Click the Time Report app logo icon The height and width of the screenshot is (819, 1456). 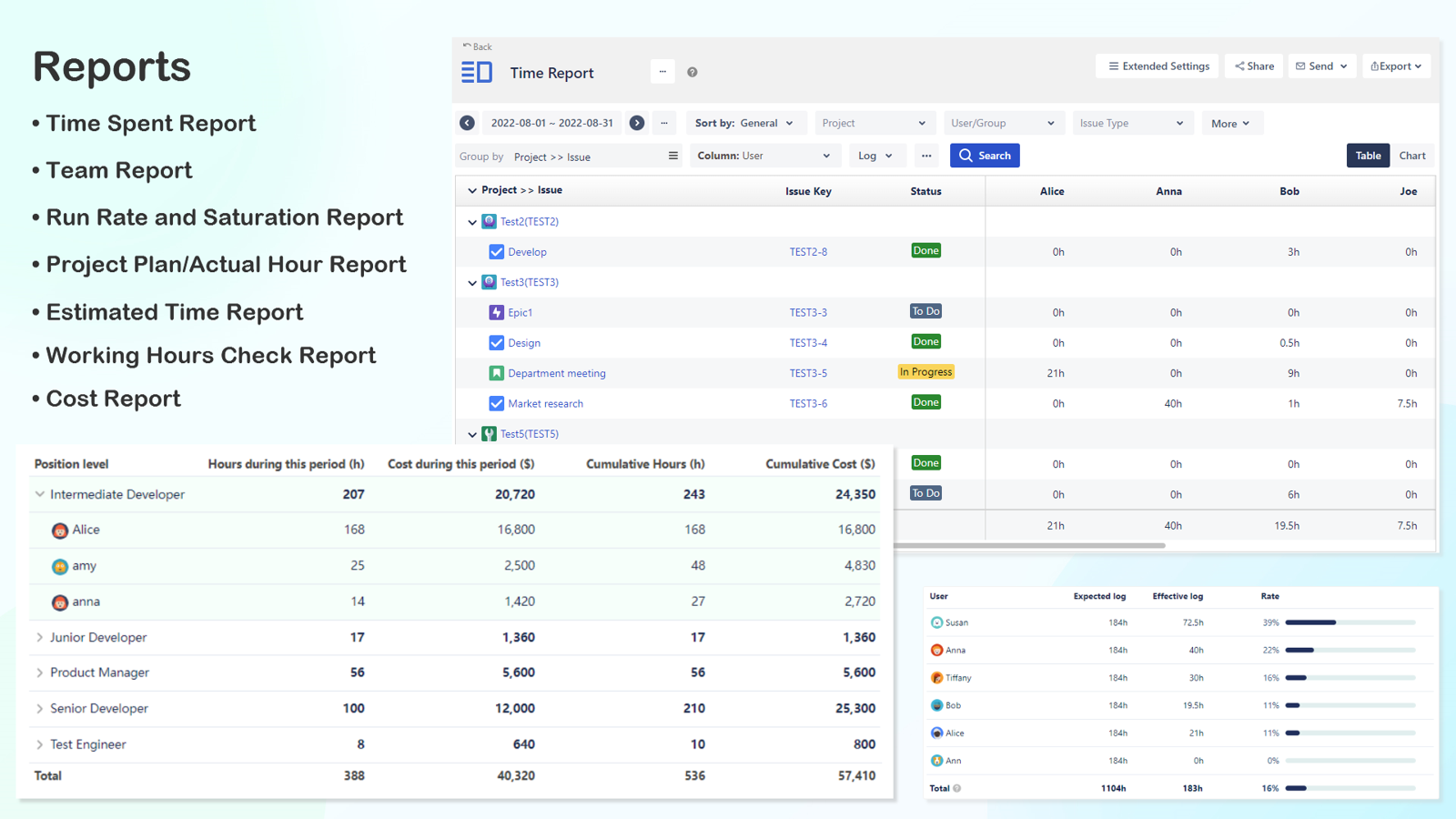coord(476,72)
